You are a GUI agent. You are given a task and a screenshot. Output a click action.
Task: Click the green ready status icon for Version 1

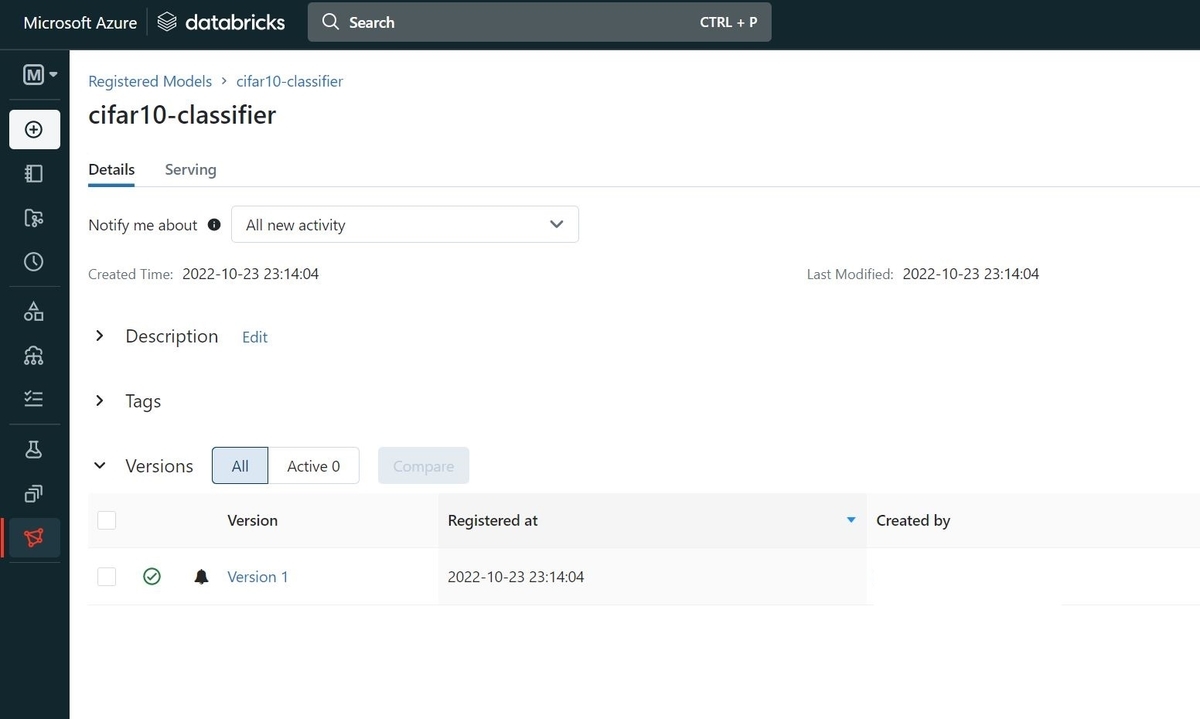point(152,577)
